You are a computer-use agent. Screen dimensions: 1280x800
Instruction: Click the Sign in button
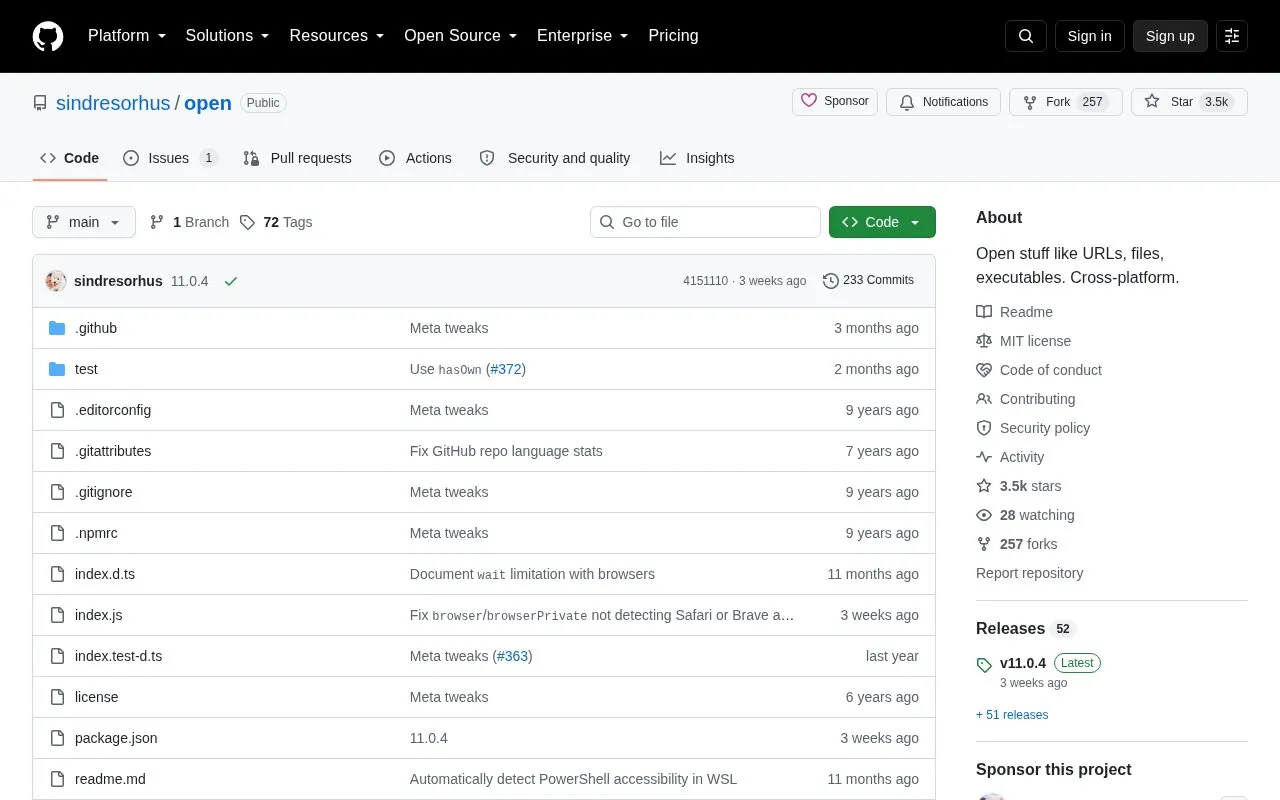pos(1090,36)
